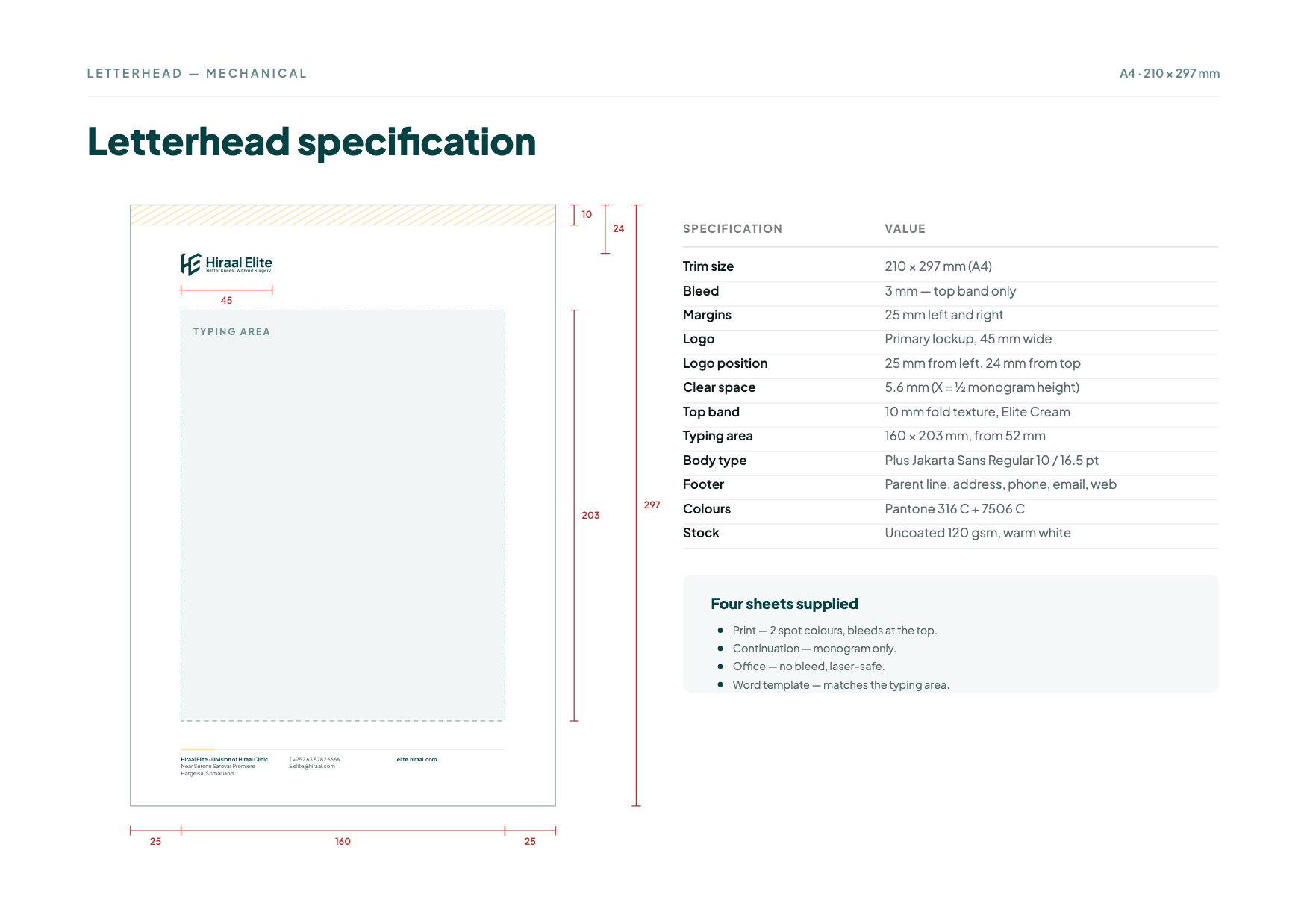Click the 'Clear space' row label
This screenshot has width=1307, height=924.
[719, 387]
